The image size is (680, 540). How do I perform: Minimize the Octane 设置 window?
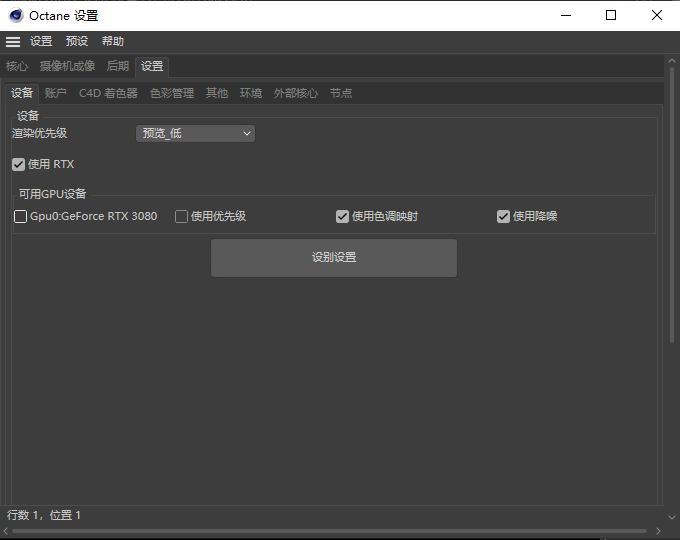566,16
